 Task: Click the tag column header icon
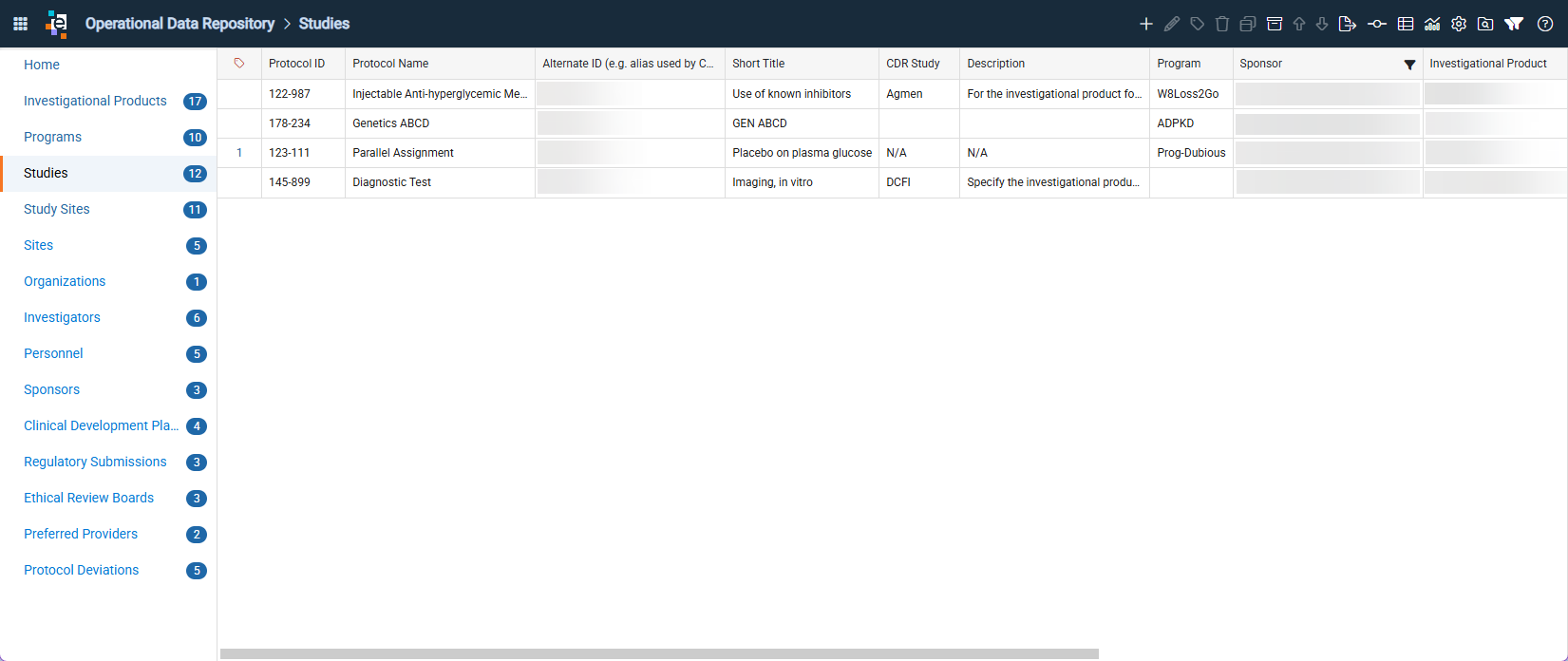(239, 64)
